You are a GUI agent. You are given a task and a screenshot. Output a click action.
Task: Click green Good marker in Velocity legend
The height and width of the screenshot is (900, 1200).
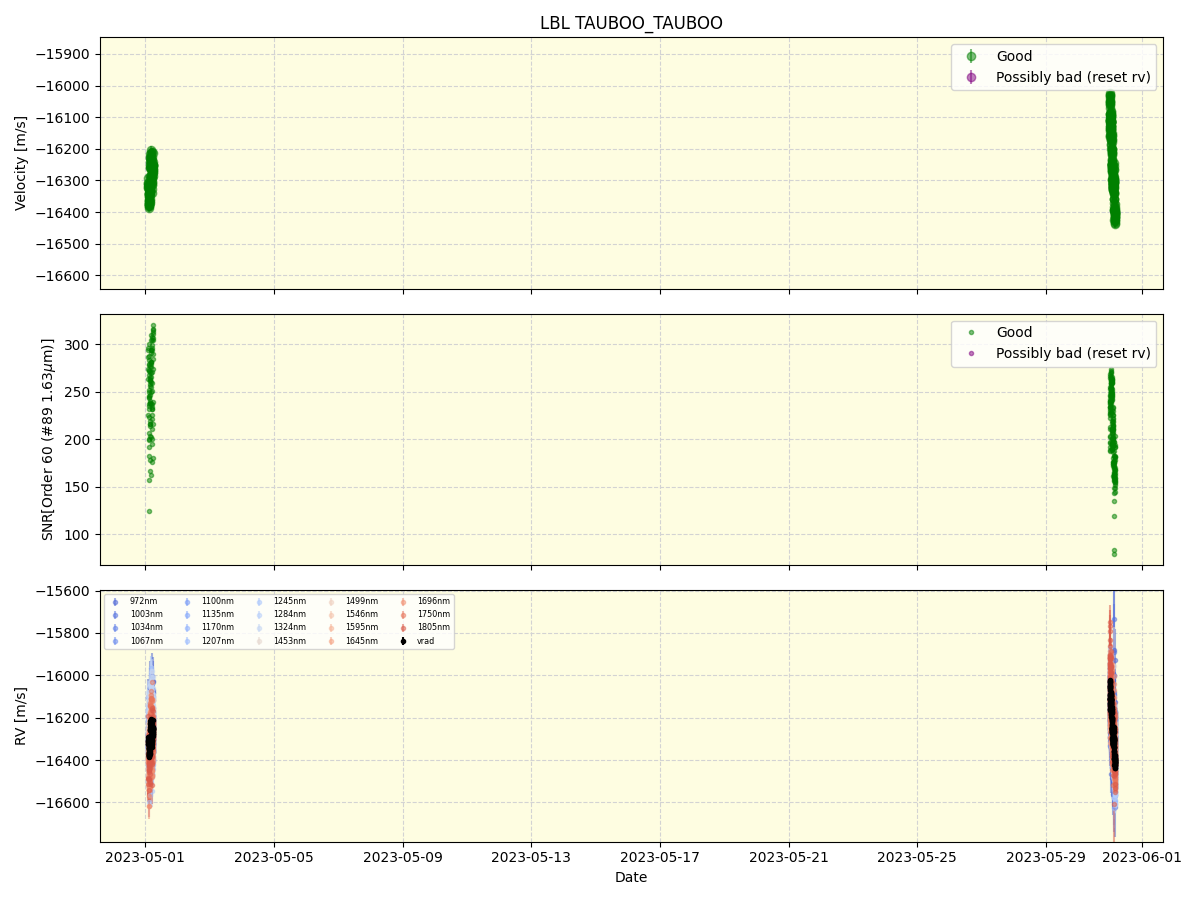(x=971, y=56)
